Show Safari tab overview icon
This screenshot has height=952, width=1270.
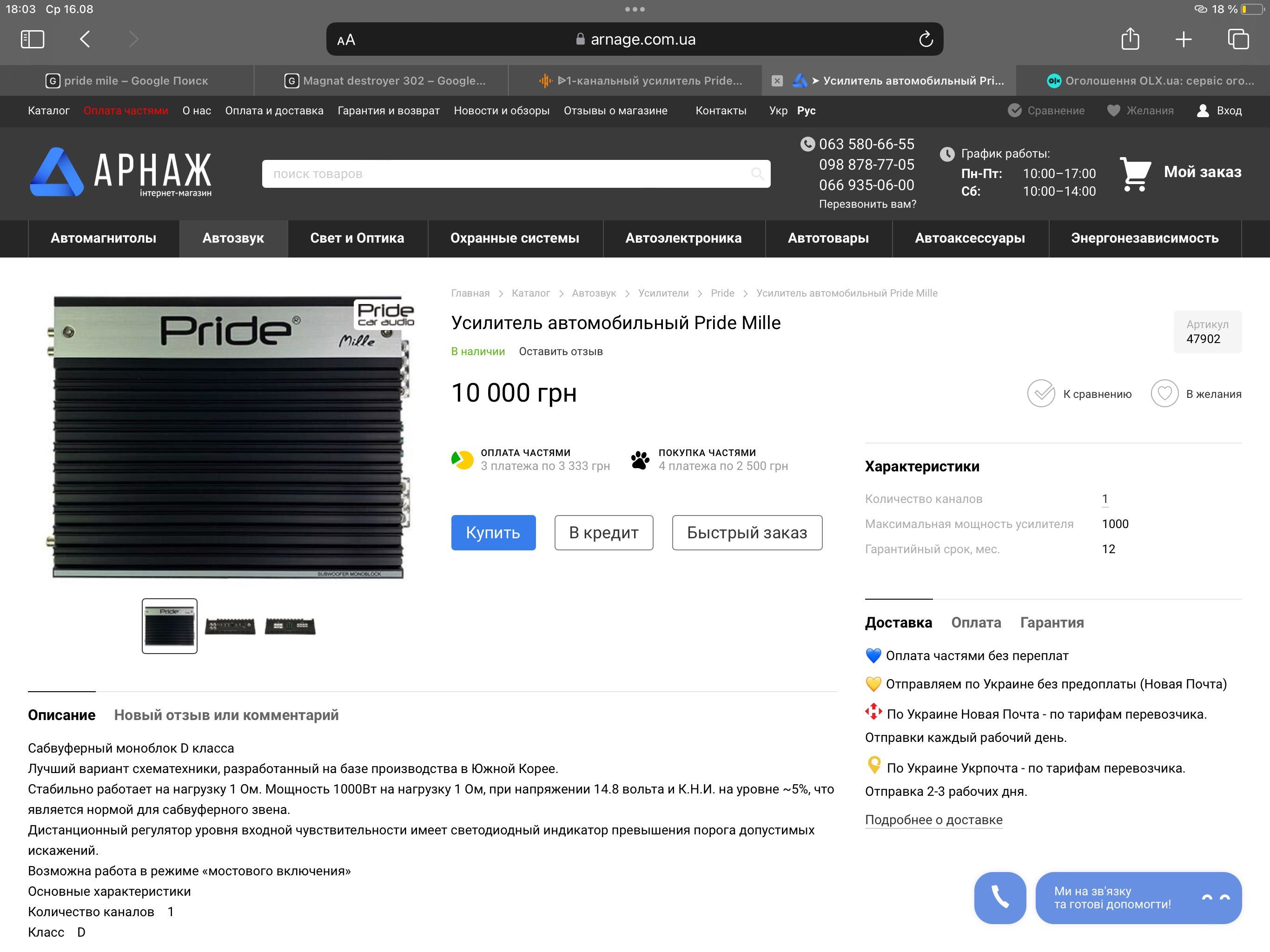1238,39
